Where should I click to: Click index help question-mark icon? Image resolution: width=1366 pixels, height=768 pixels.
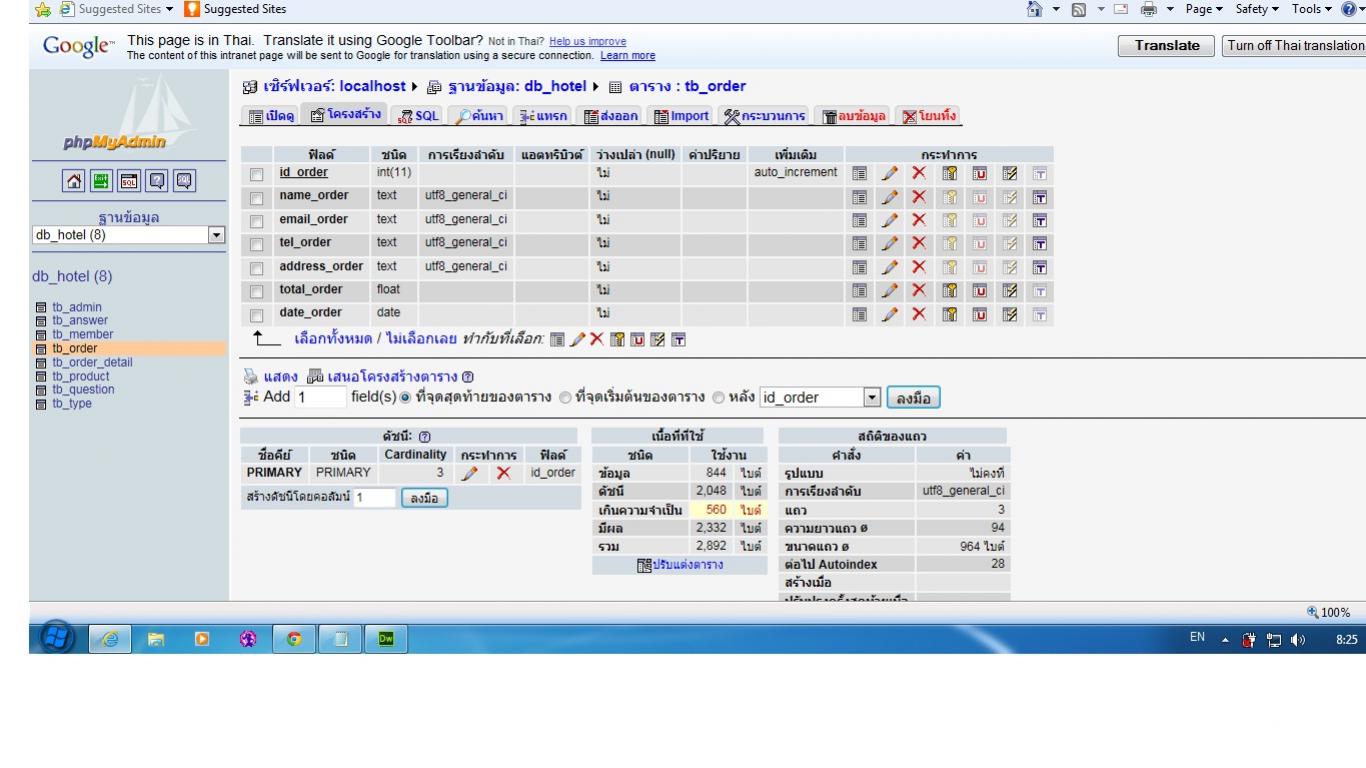tap(427, 437)
